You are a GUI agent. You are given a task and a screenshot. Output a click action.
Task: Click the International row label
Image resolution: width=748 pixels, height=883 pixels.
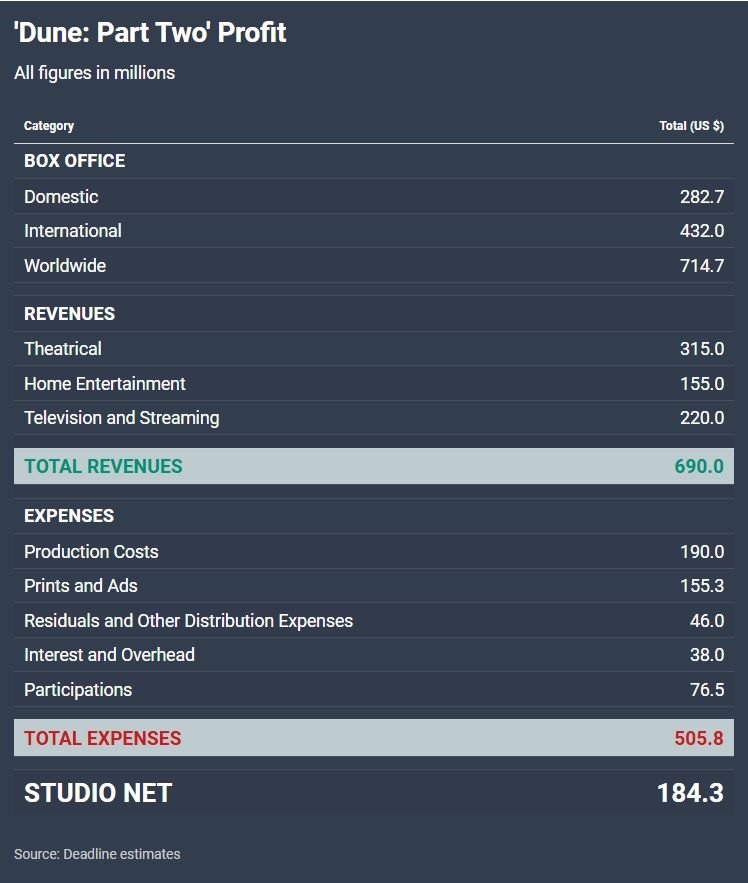[73, 231]
